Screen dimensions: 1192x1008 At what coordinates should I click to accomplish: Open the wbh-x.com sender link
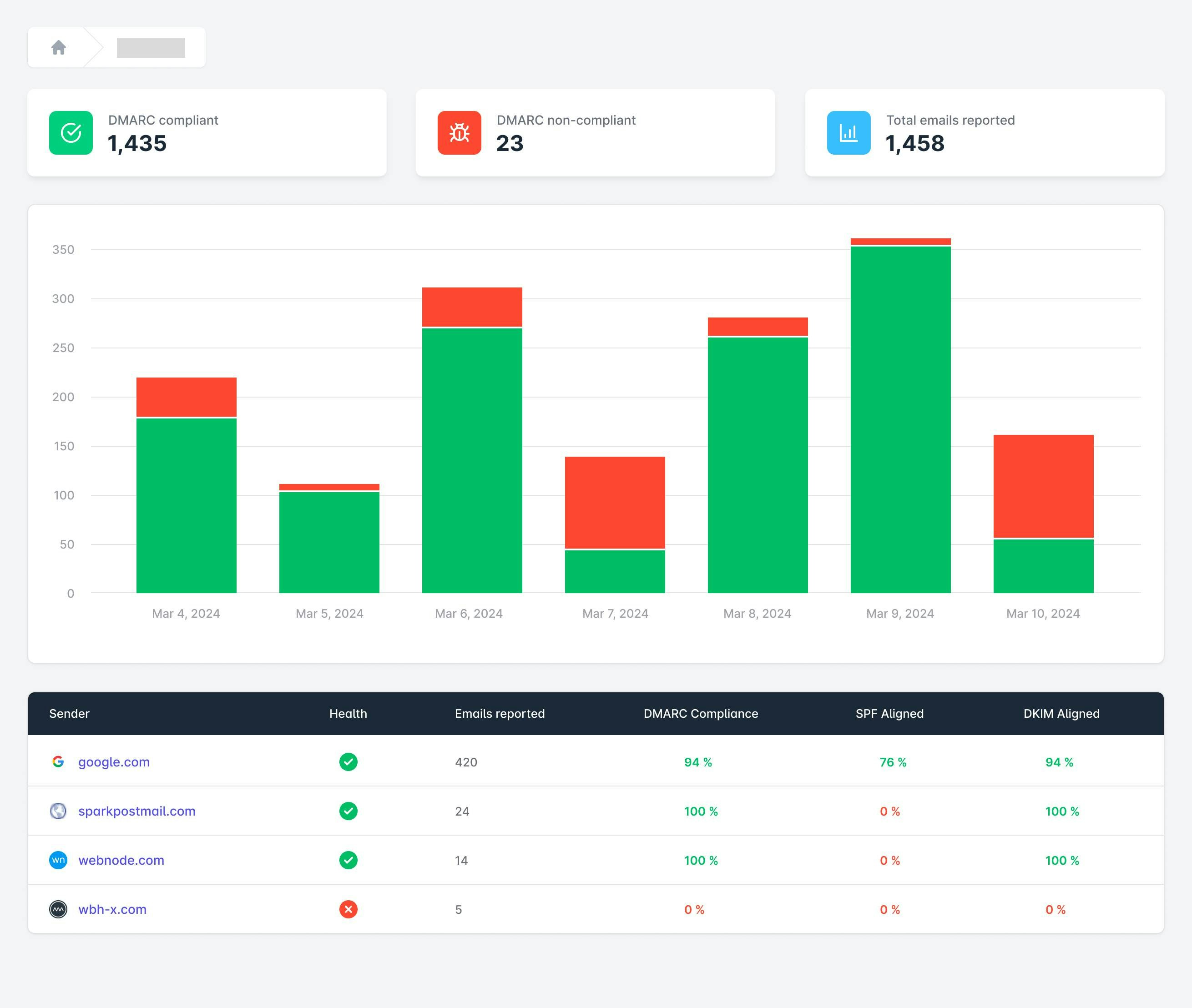112,909
